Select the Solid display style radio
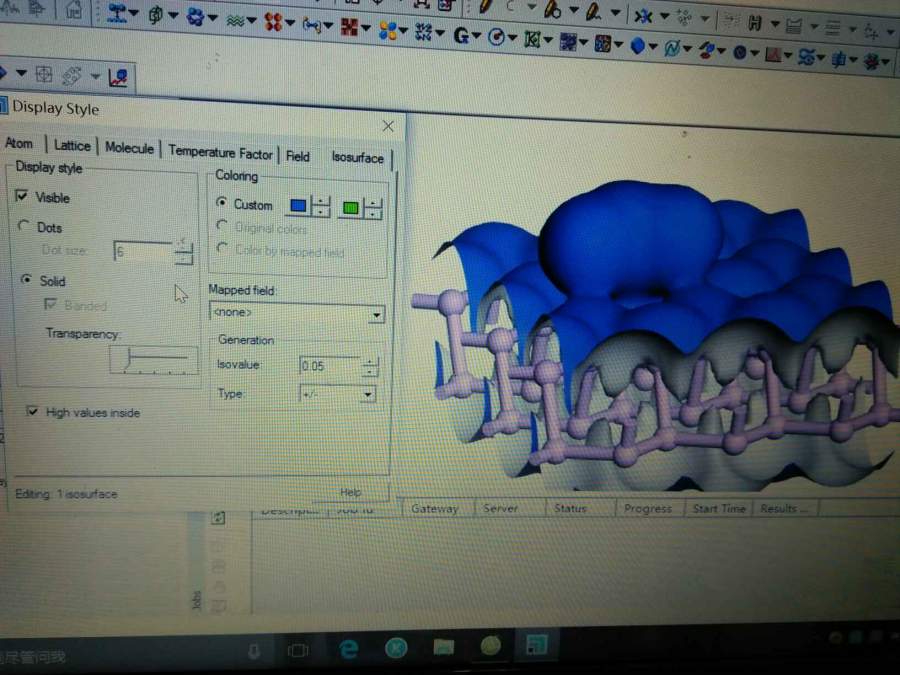900x675 pixels. pos(26,280)
